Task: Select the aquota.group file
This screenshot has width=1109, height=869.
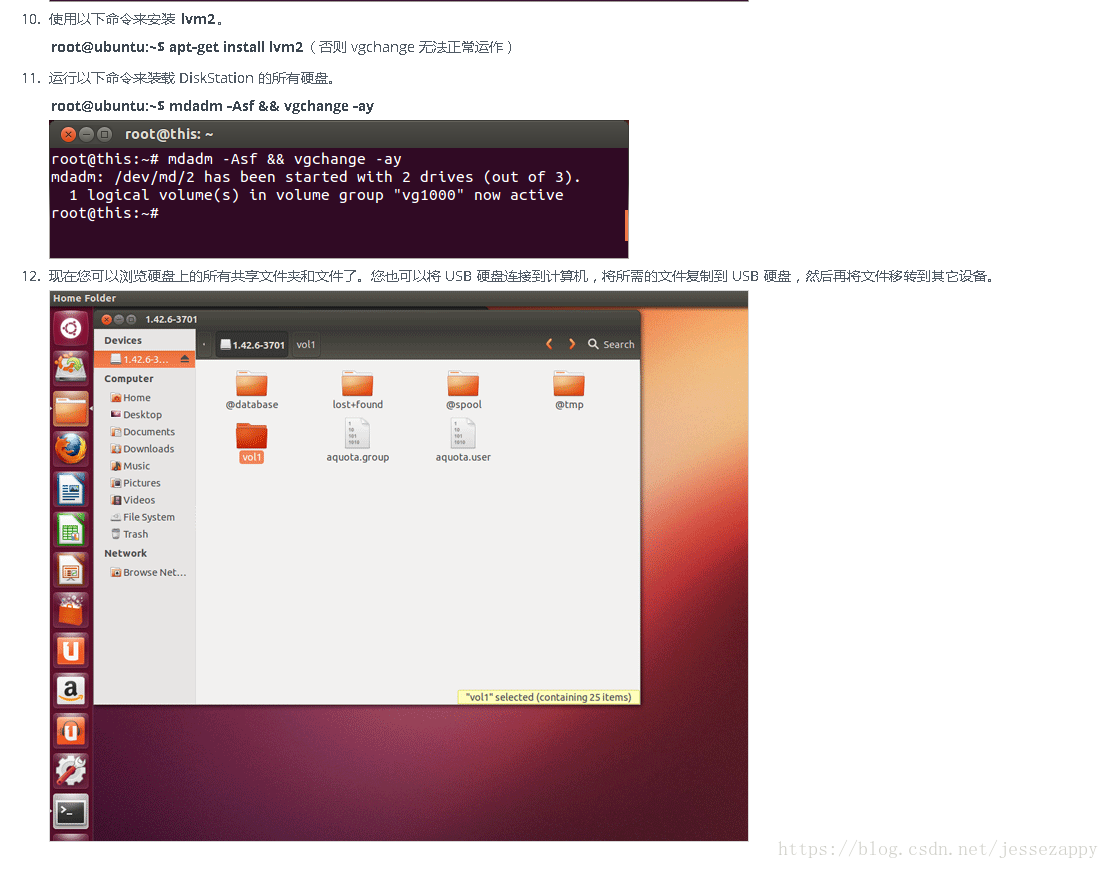Action: pyautogui.click(x=357, y=440)
